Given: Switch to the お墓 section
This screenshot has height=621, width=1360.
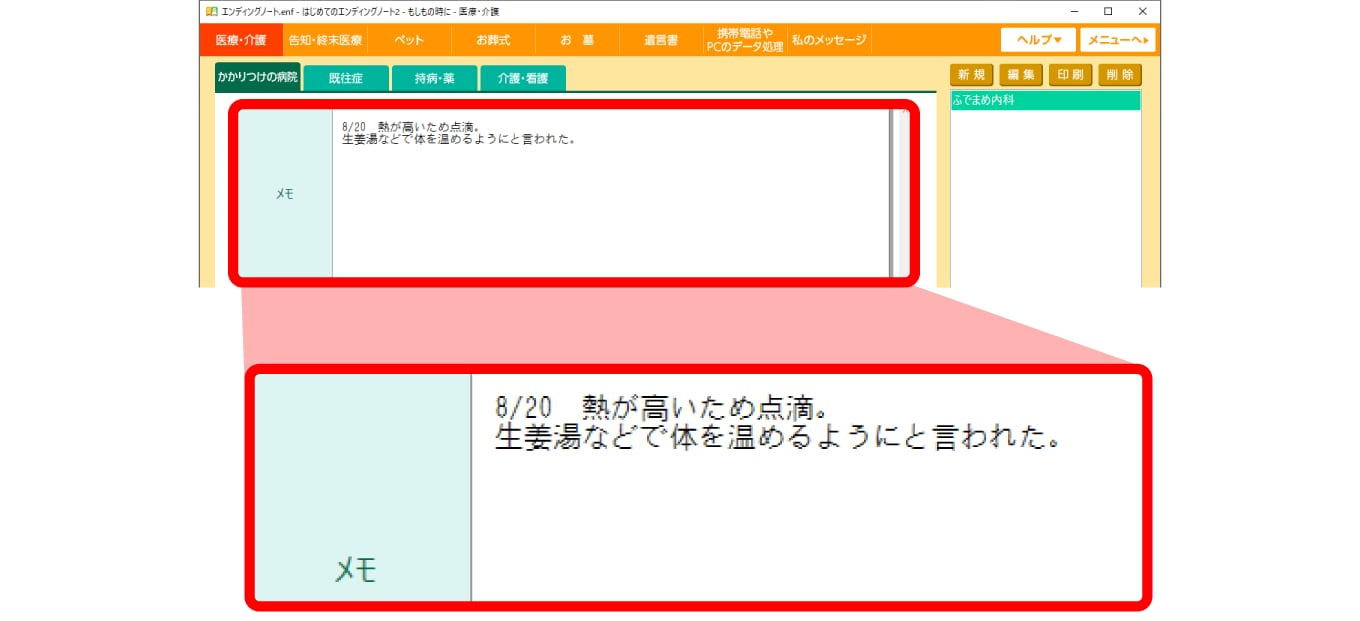Looking at the screenshot, I should click(577, 40).
